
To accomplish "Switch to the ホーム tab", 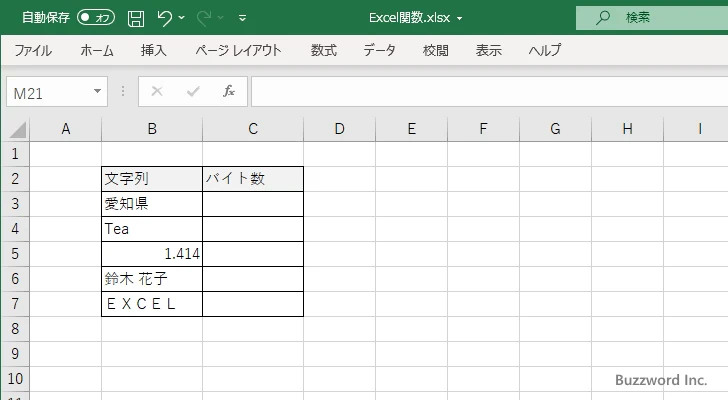I will (97, 50).
